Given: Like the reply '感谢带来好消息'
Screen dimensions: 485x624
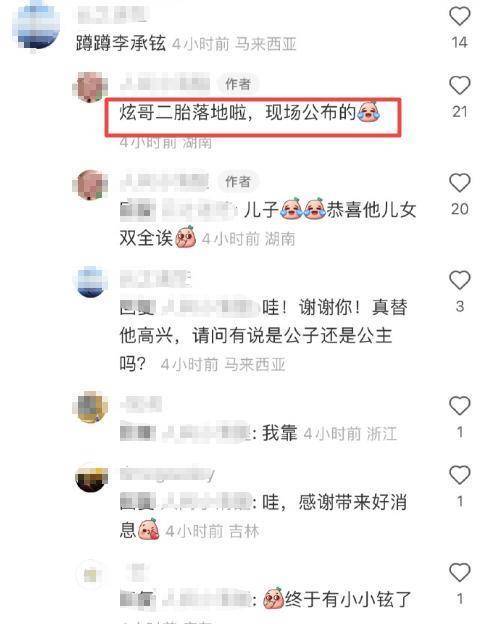Looking at the screenshot, I should pos(460,475).
